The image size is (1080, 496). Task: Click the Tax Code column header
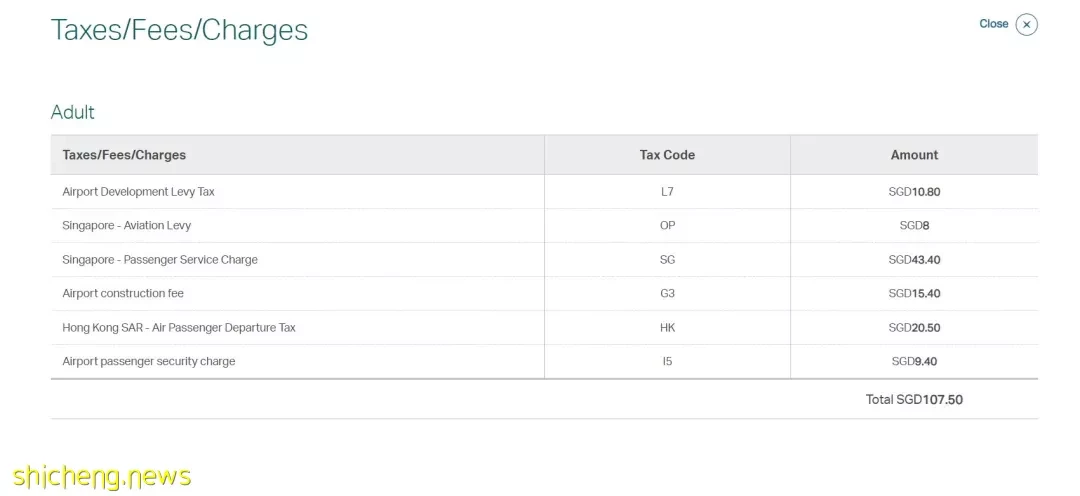coord(667,155)
